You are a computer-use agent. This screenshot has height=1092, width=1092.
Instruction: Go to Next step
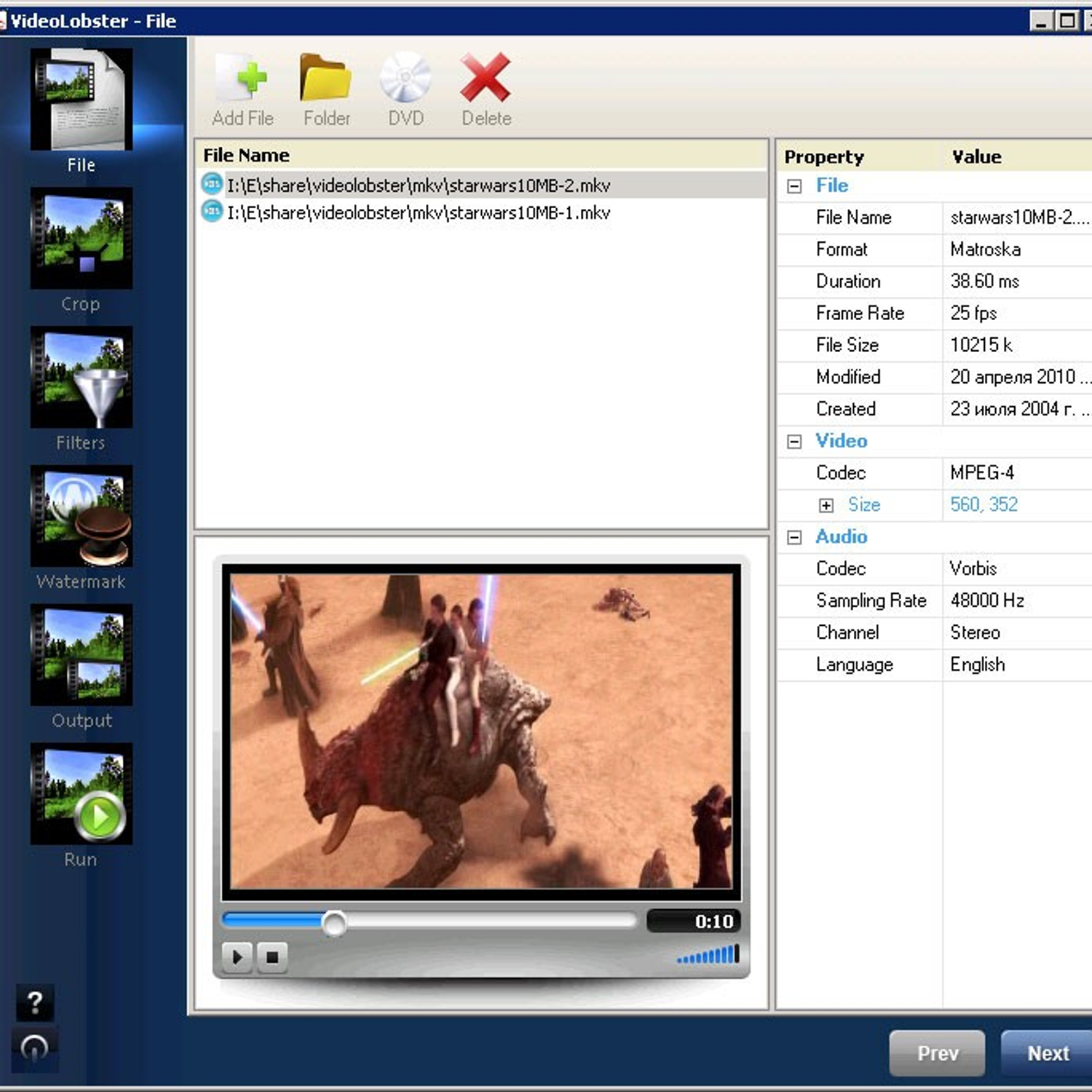coord(1048,1053)
